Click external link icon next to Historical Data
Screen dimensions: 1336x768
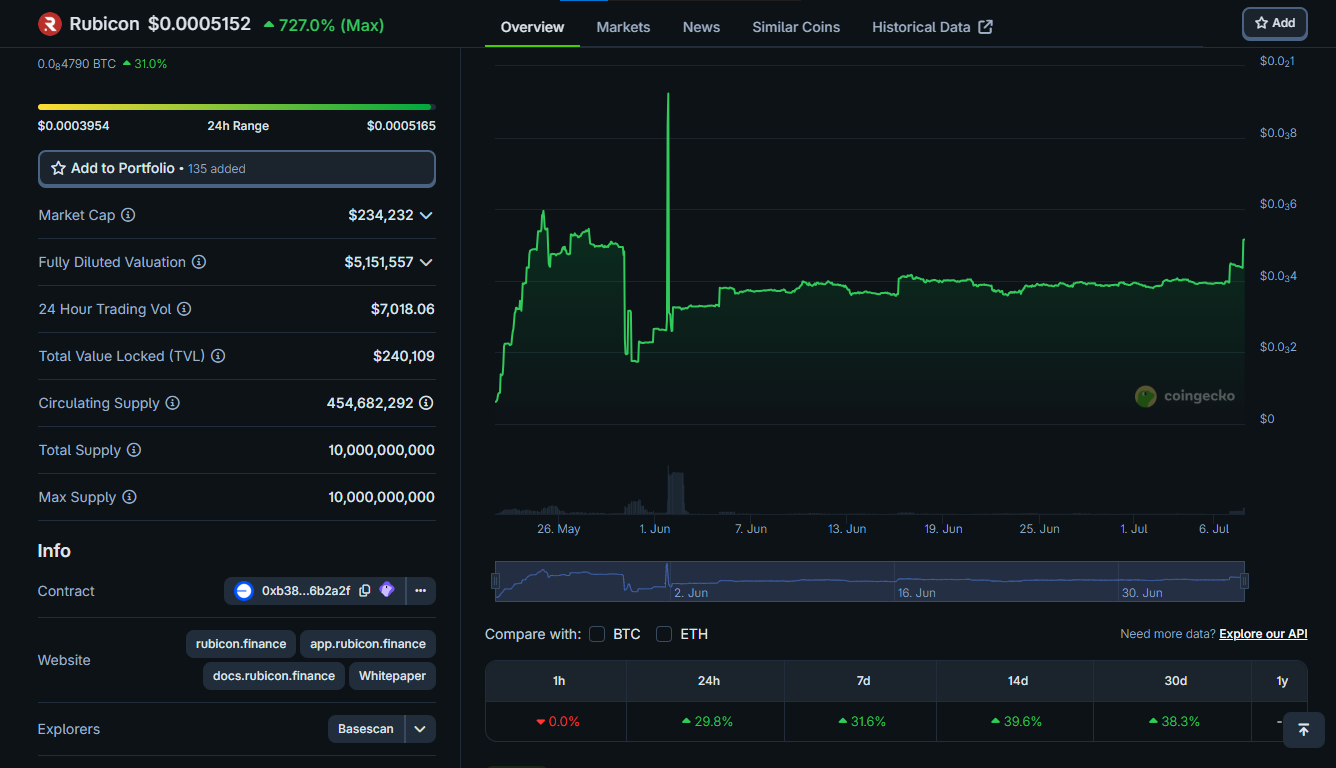[985, 27]
